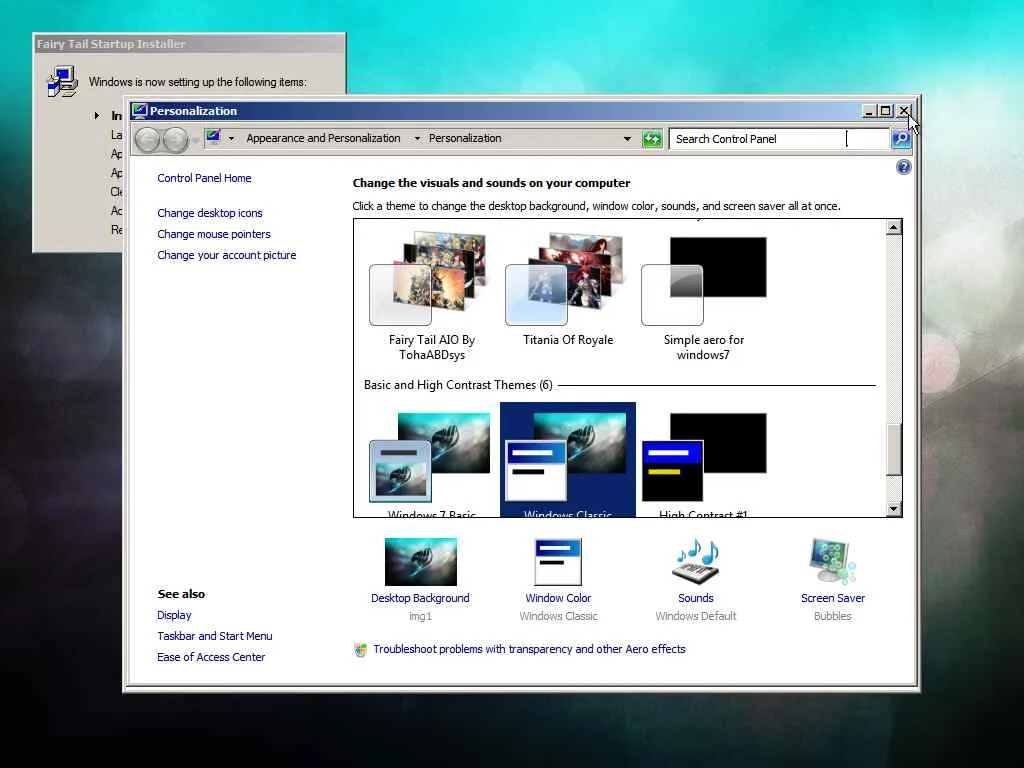Open dropdown arrow after Control Panel icon
The image size is (1024, 768).
tap(231, 138)
